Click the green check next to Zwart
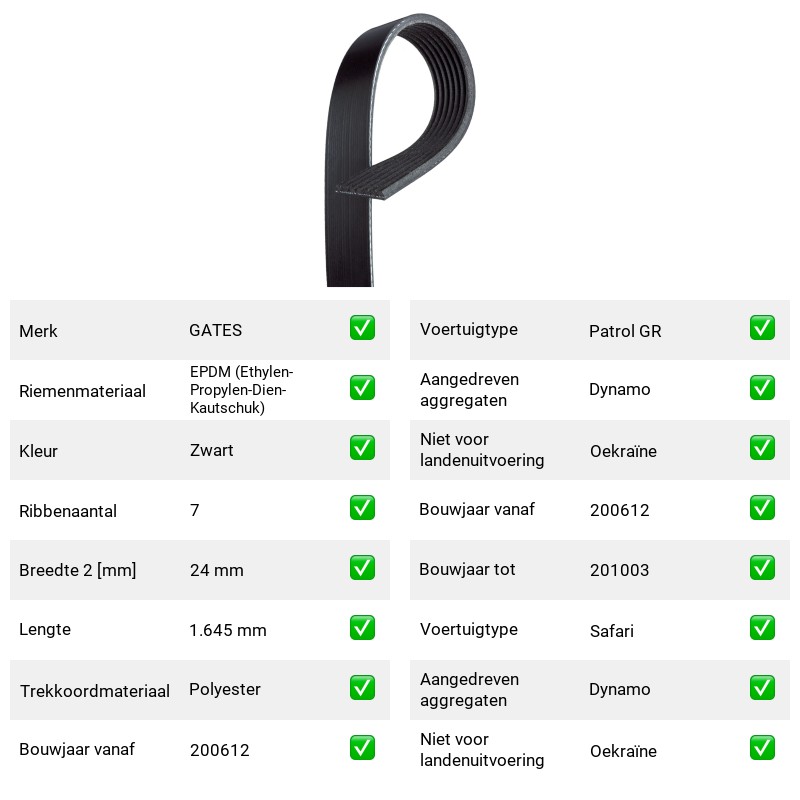800x800 pixels. (362, 447)
